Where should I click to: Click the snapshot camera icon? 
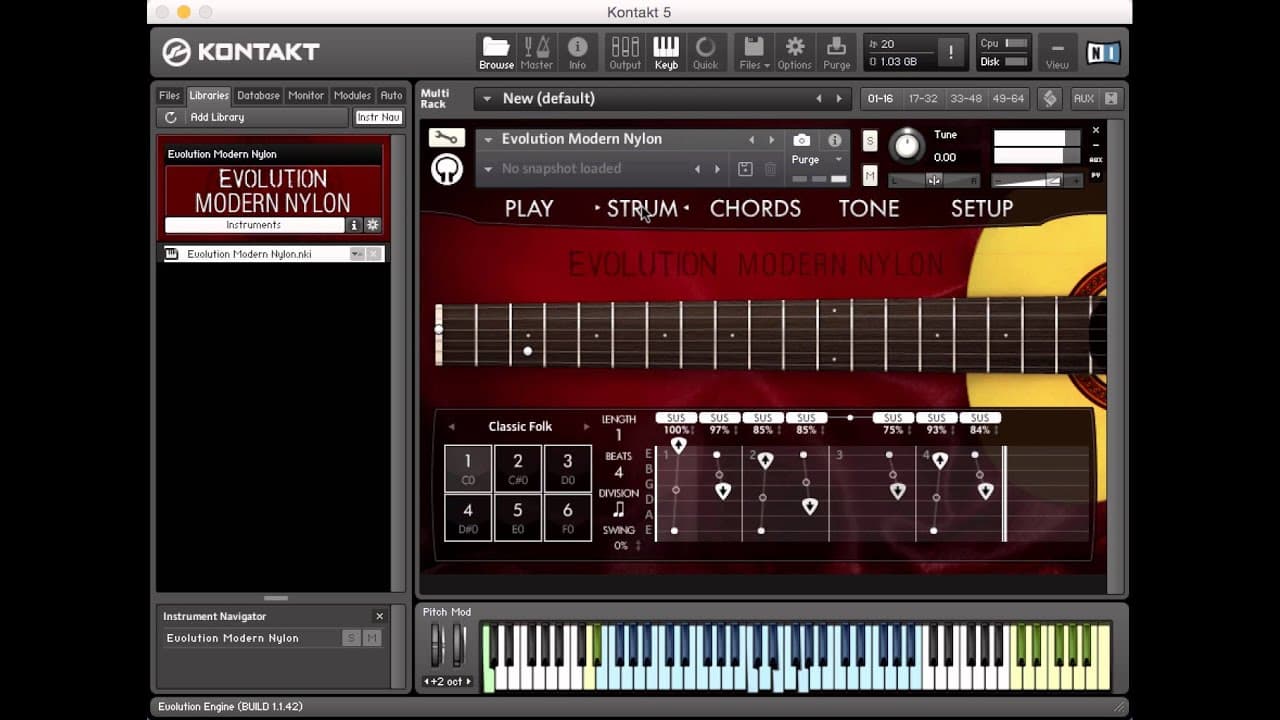click(802, 140)
